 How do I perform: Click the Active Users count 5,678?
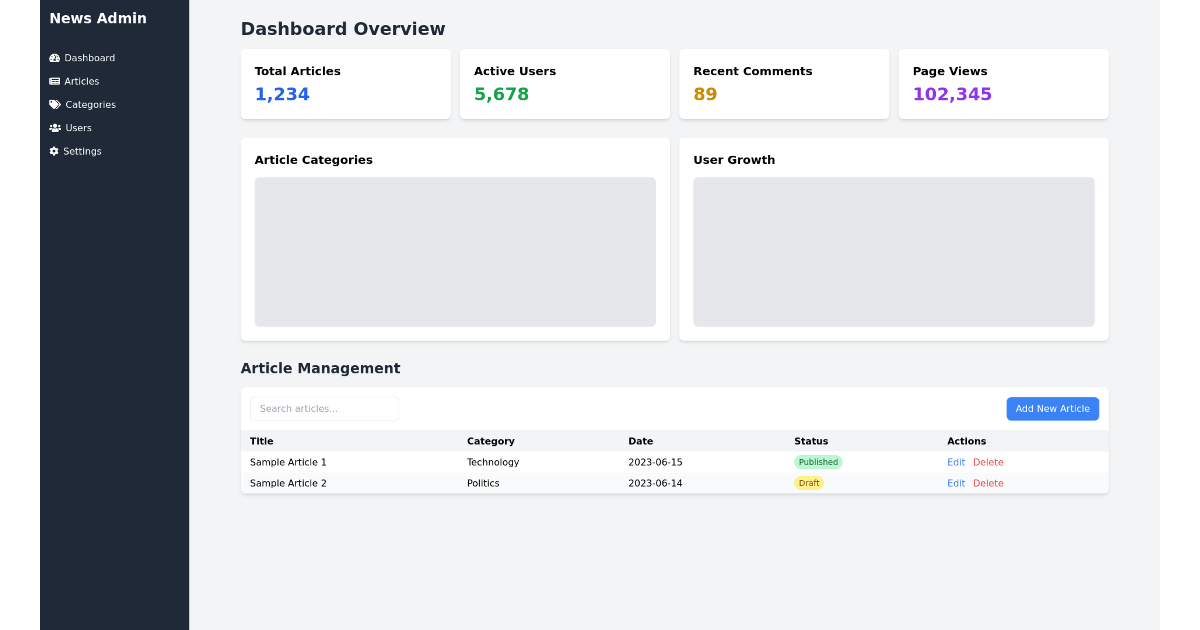pyautogui.click(x=502, y=93)
